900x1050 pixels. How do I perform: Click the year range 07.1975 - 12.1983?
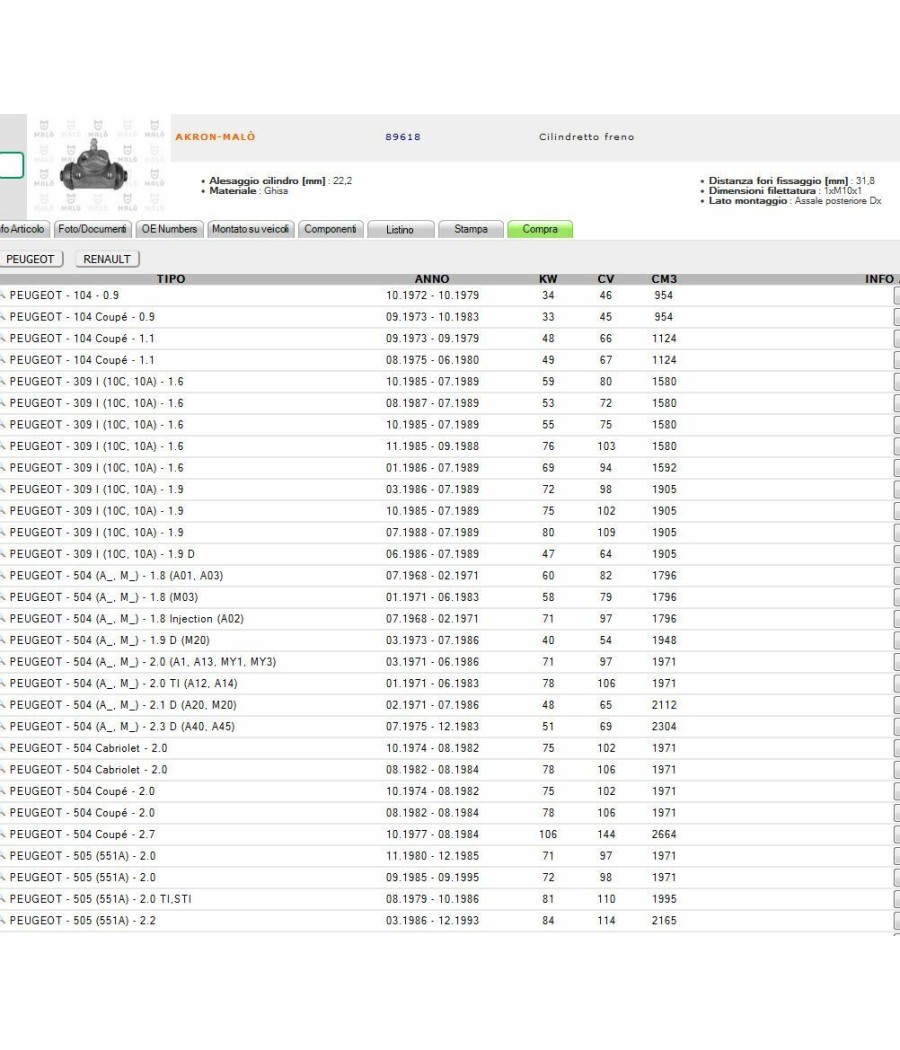click(433, 726)
